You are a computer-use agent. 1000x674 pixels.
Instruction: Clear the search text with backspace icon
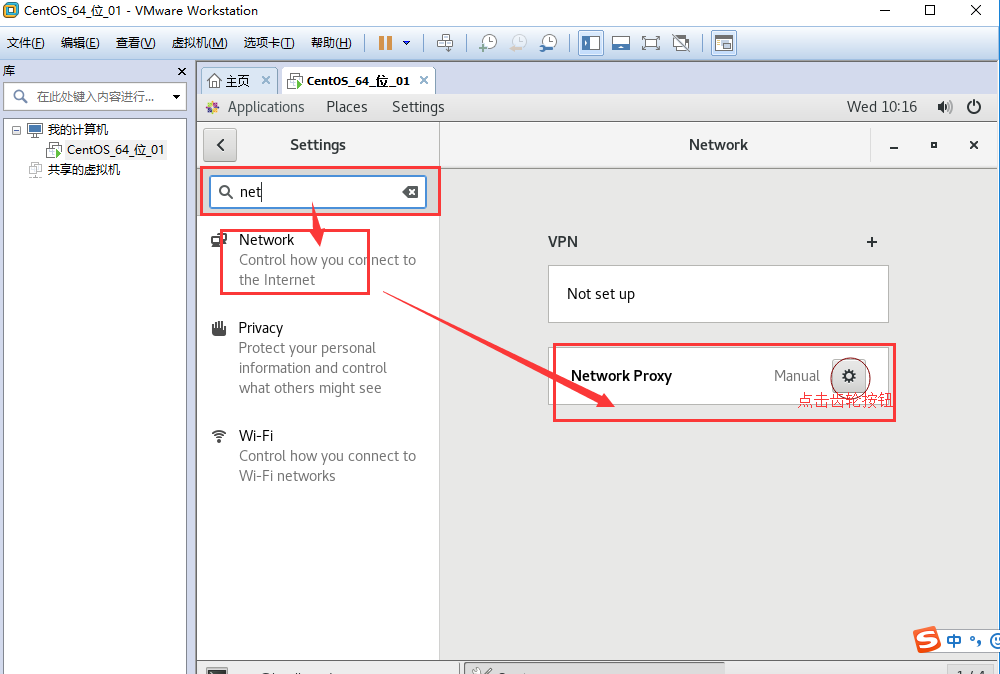tap(410, 192)
